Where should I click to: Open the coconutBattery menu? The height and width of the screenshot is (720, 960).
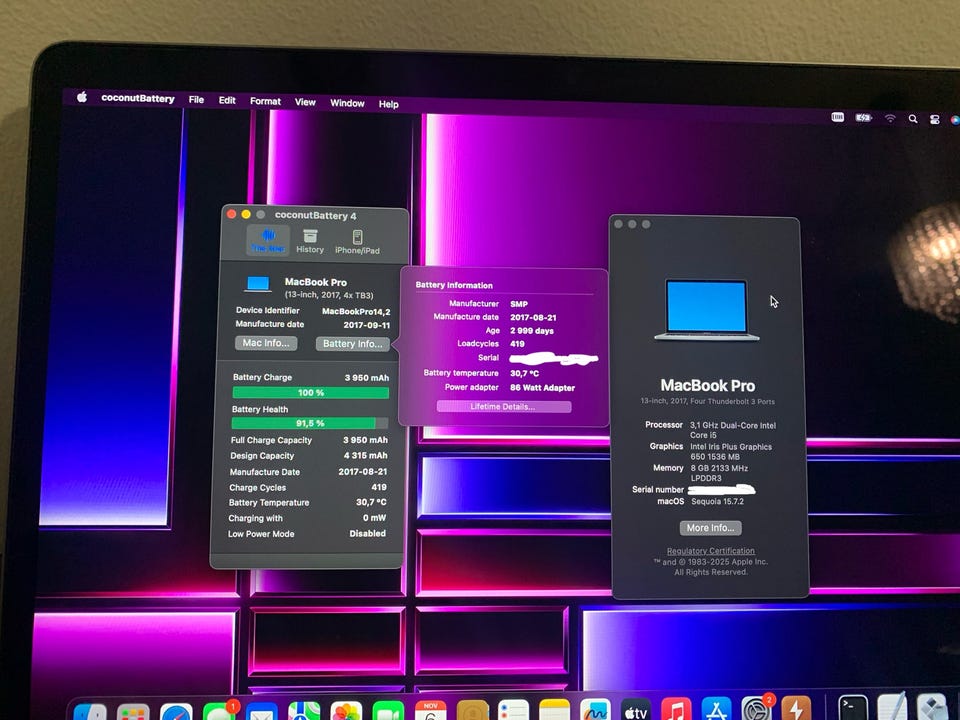138,98
